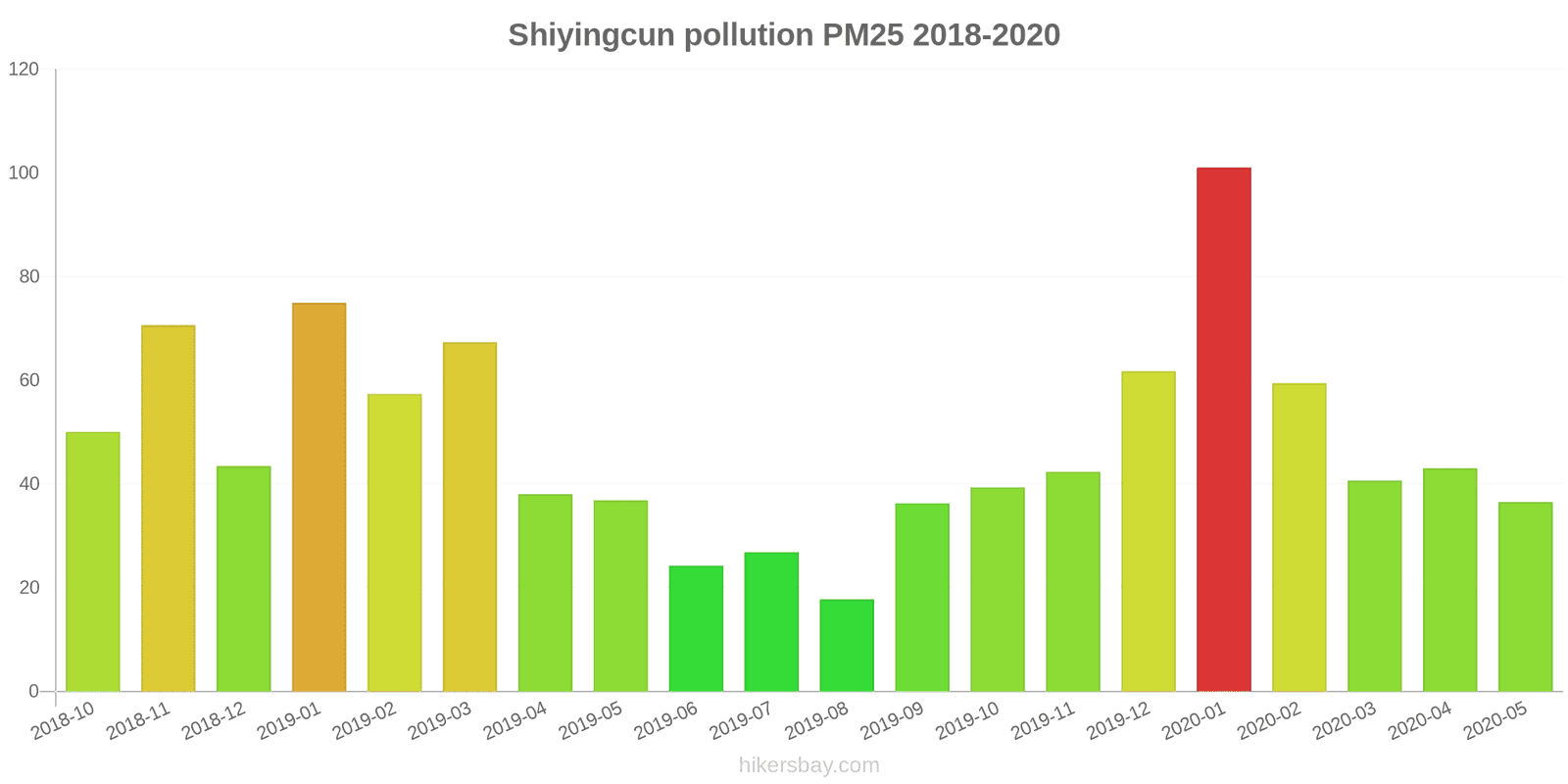The height and width of the screenshot is (784, 1568).
Task: Select the 2019-02 bar
Action: 394,542
